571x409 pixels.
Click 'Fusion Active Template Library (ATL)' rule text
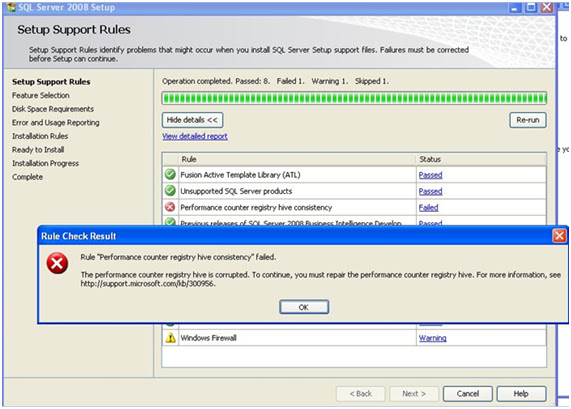[240, 175]
